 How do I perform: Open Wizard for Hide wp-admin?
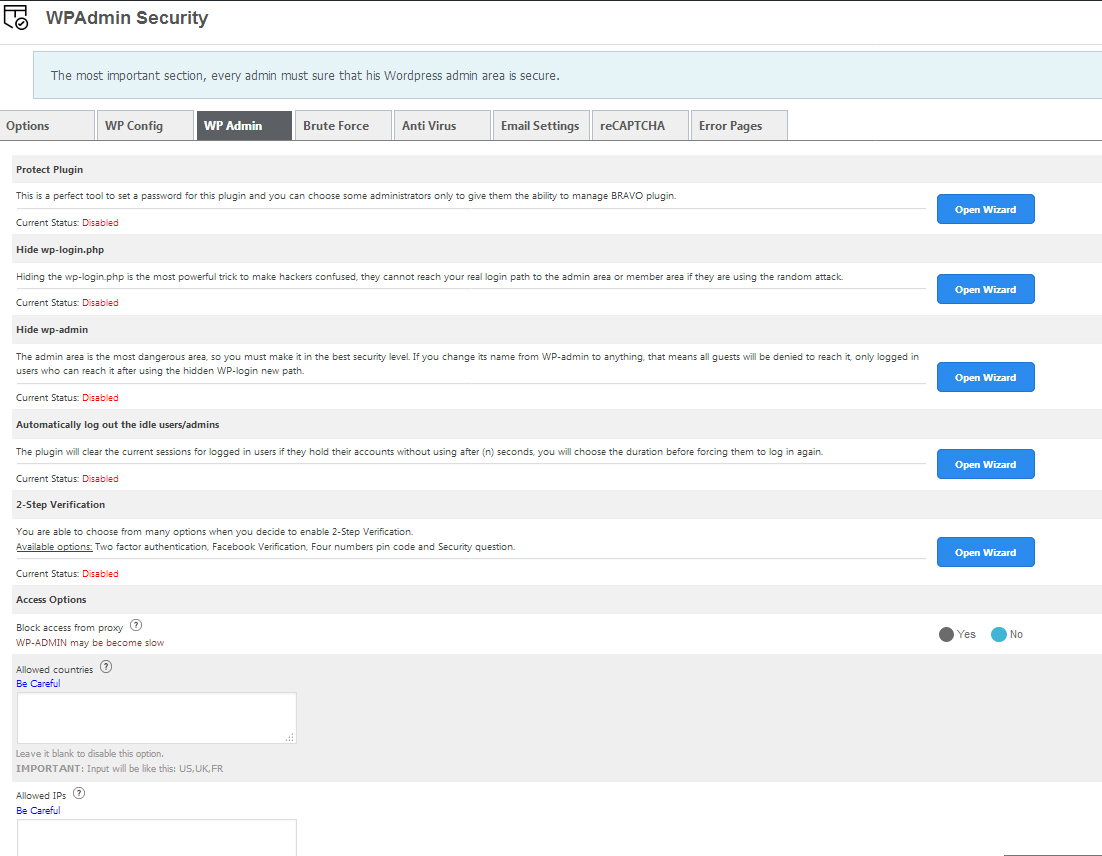tap(985, 377)
